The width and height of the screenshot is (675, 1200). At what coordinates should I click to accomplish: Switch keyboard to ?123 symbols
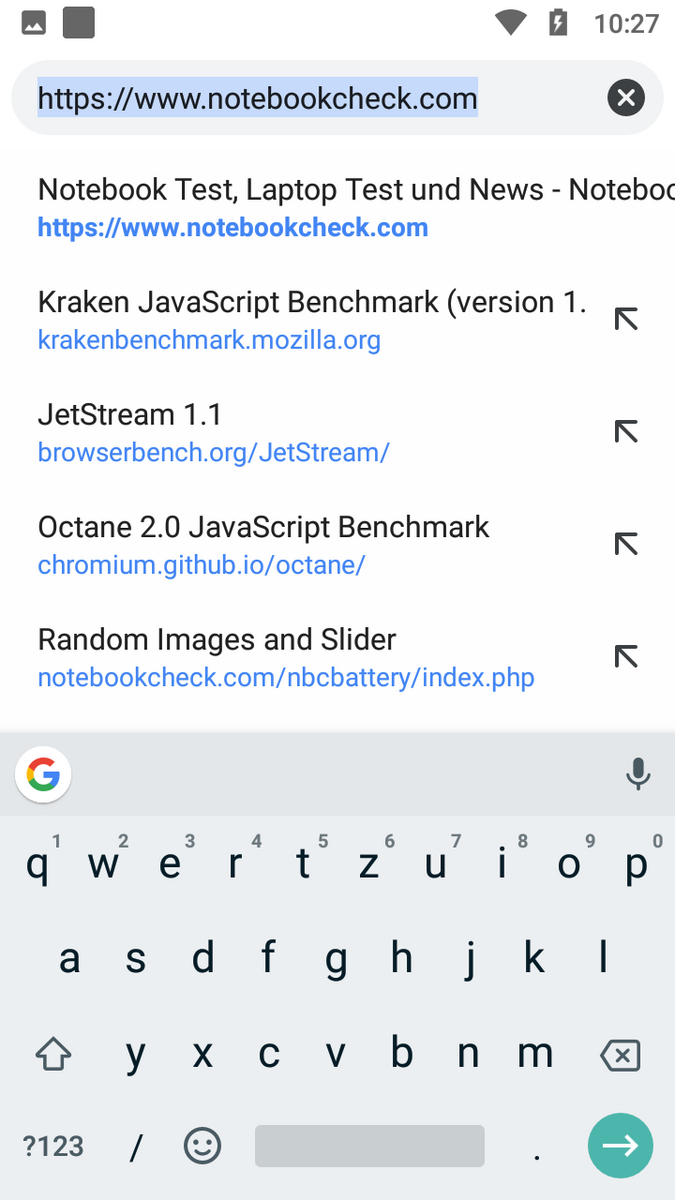[54, 1146]
